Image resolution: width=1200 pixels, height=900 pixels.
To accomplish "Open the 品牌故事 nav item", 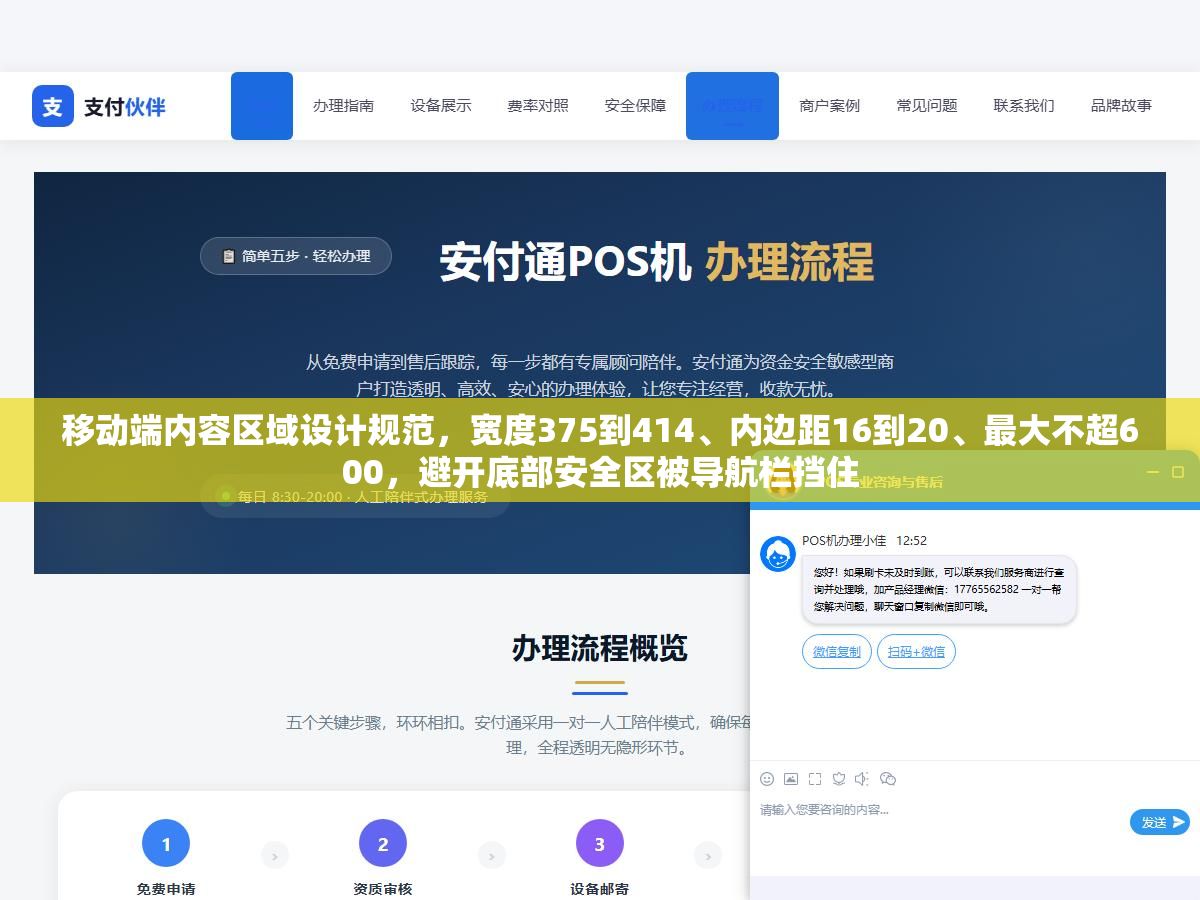I will 1121,105.
